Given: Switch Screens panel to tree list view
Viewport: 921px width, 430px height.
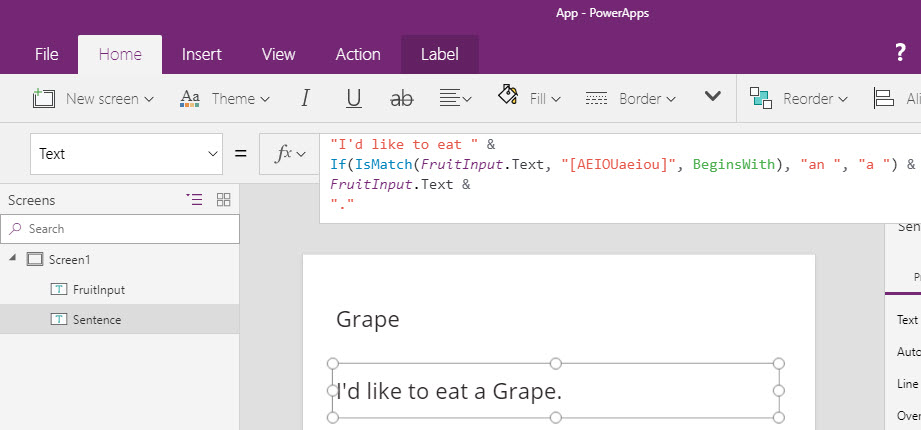Looking at the screenshot, I should (194, 200).
